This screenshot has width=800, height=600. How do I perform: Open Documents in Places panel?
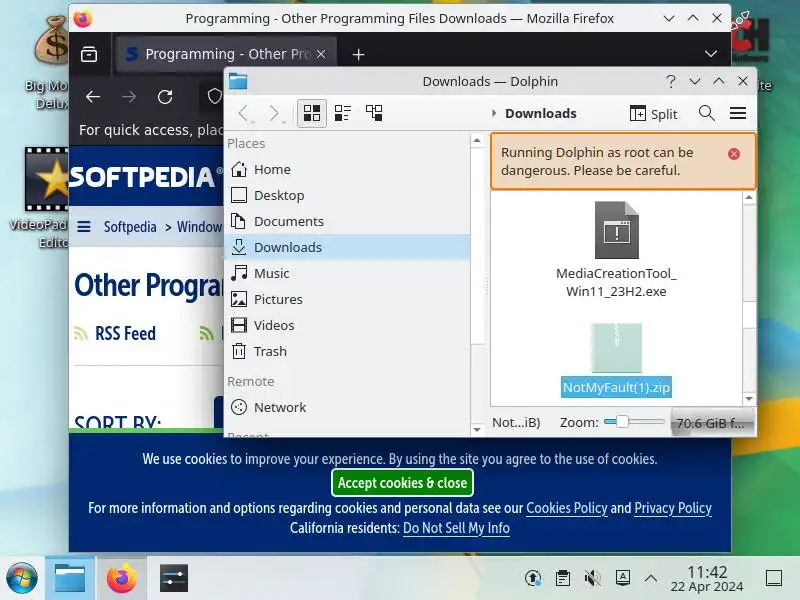click(346, 221)
